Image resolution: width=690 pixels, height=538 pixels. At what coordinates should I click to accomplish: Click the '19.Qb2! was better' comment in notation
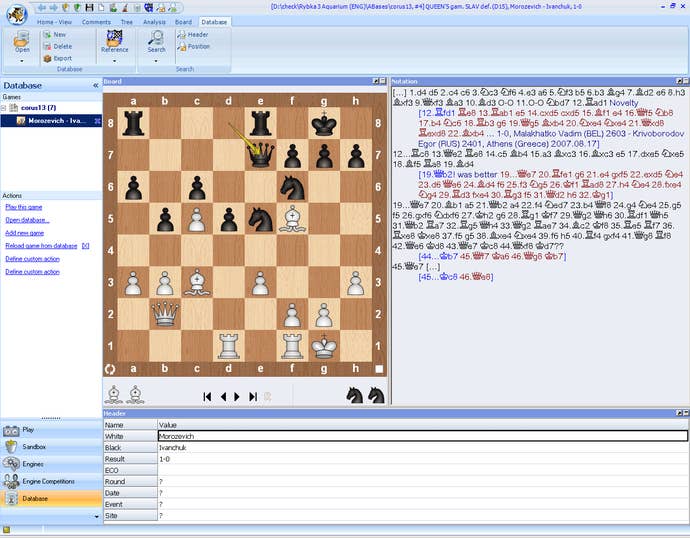click(x=458, y=174)
